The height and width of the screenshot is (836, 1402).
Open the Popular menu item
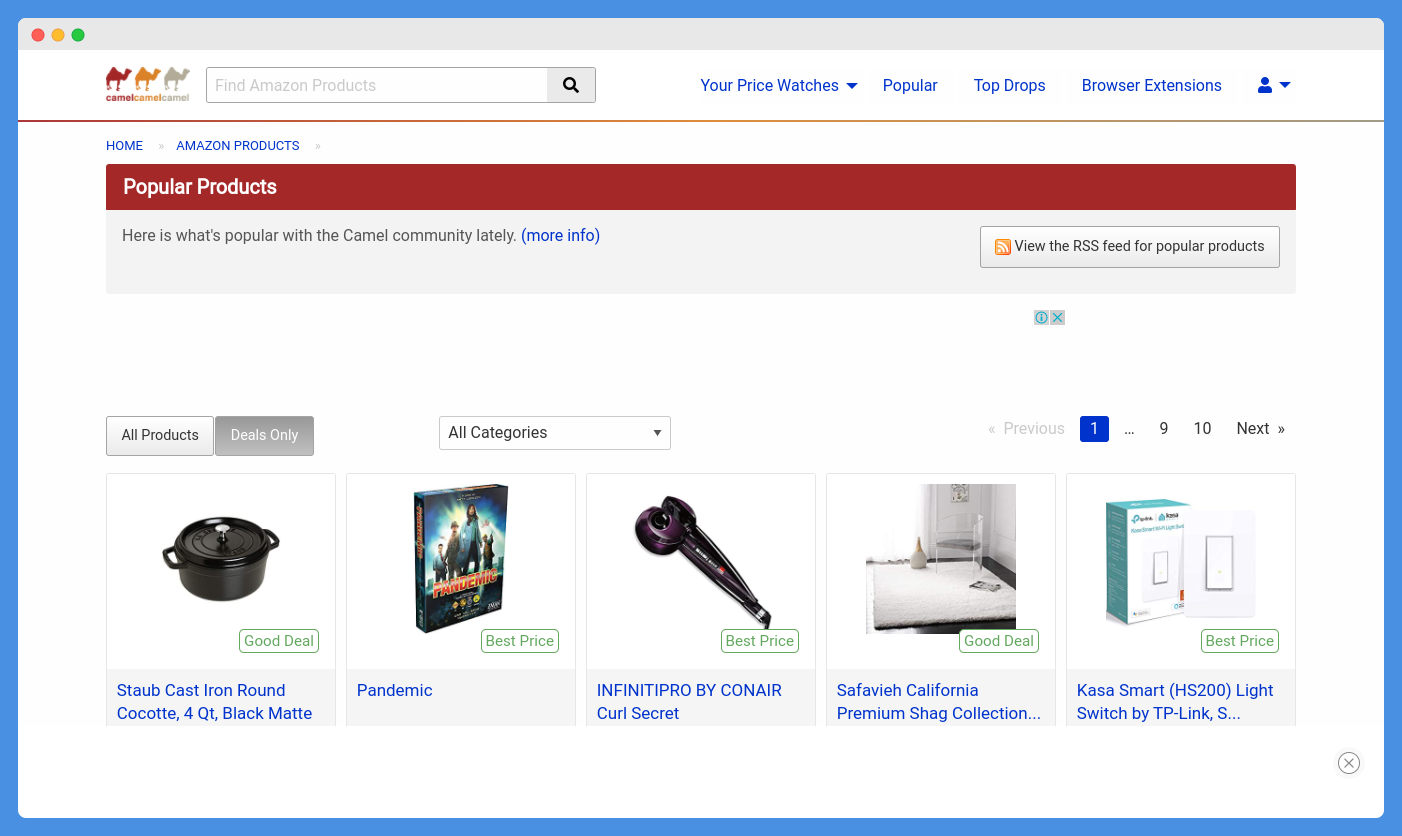[909, 85]
